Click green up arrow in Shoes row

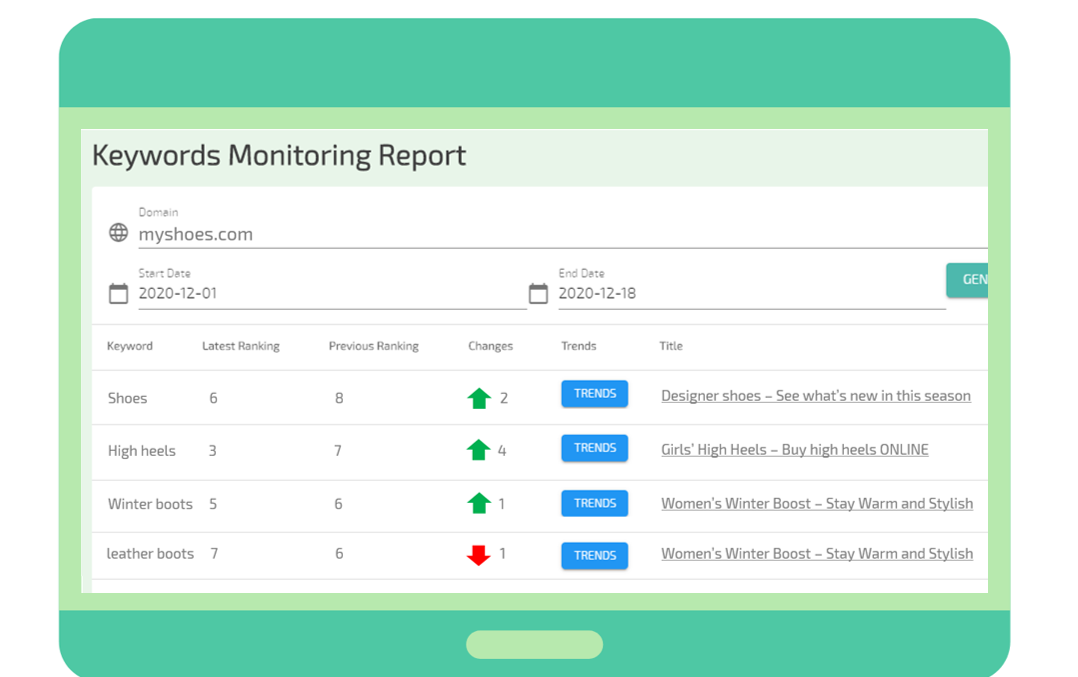[479, 399]
